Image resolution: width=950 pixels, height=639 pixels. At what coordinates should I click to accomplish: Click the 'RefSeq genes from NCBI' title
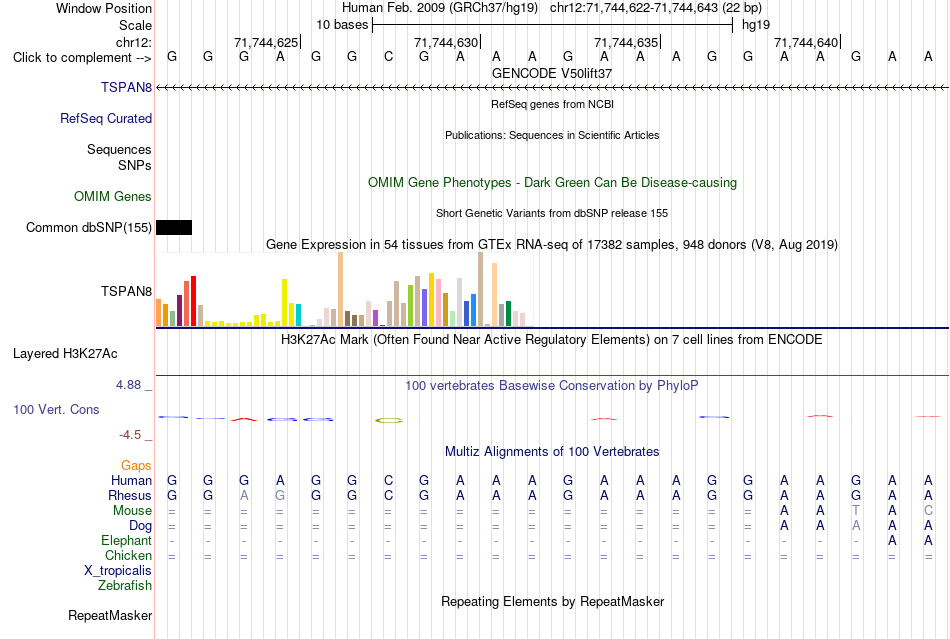(552, 104)
